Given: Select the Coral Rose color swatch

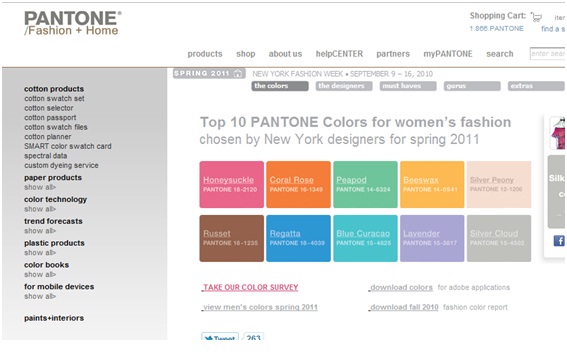Looking at the screenshot, I should tap(298, 184).
